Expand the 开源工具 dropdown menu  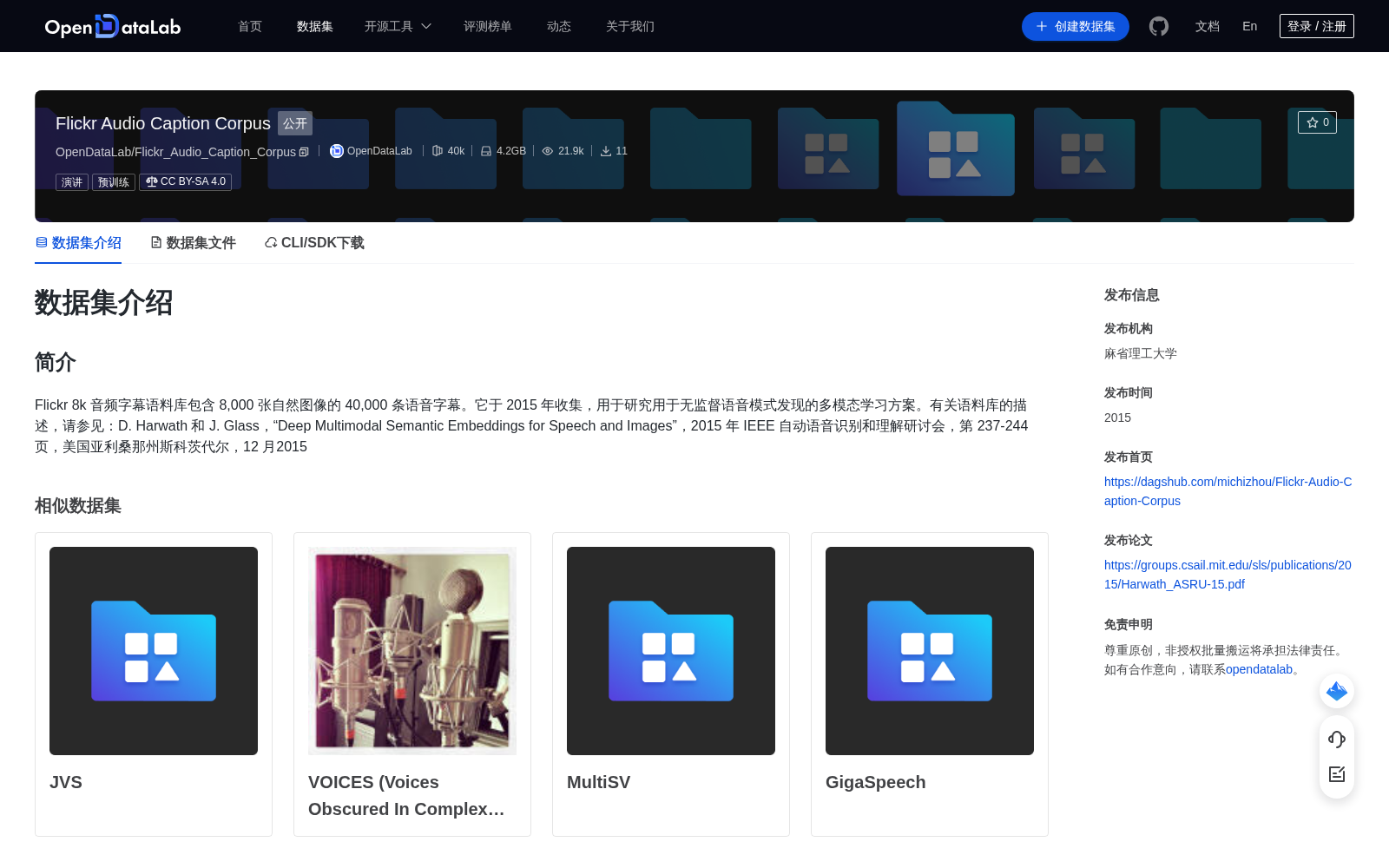click(x=398, y=26)
